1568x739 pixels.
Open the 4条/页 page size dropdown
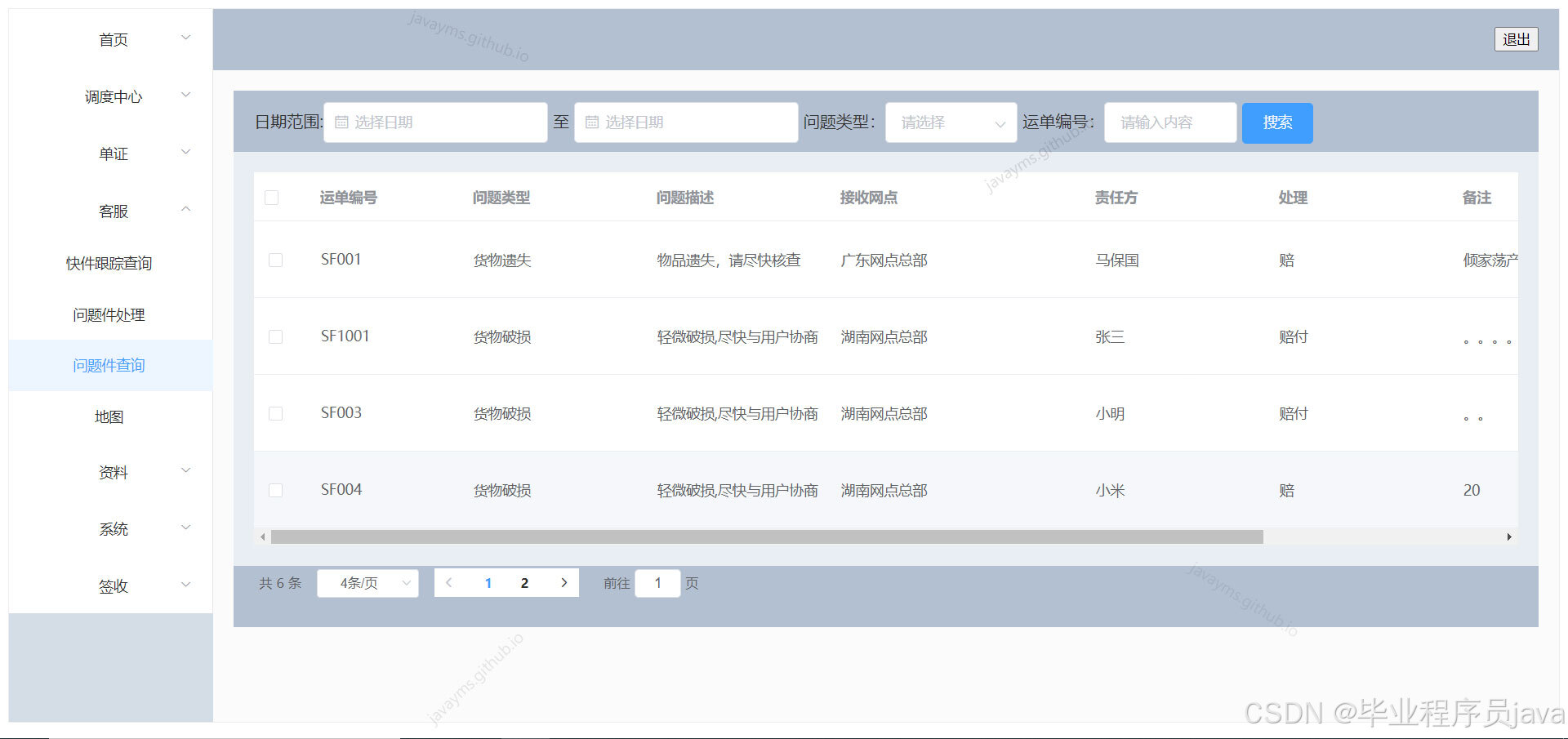[367, 583]
